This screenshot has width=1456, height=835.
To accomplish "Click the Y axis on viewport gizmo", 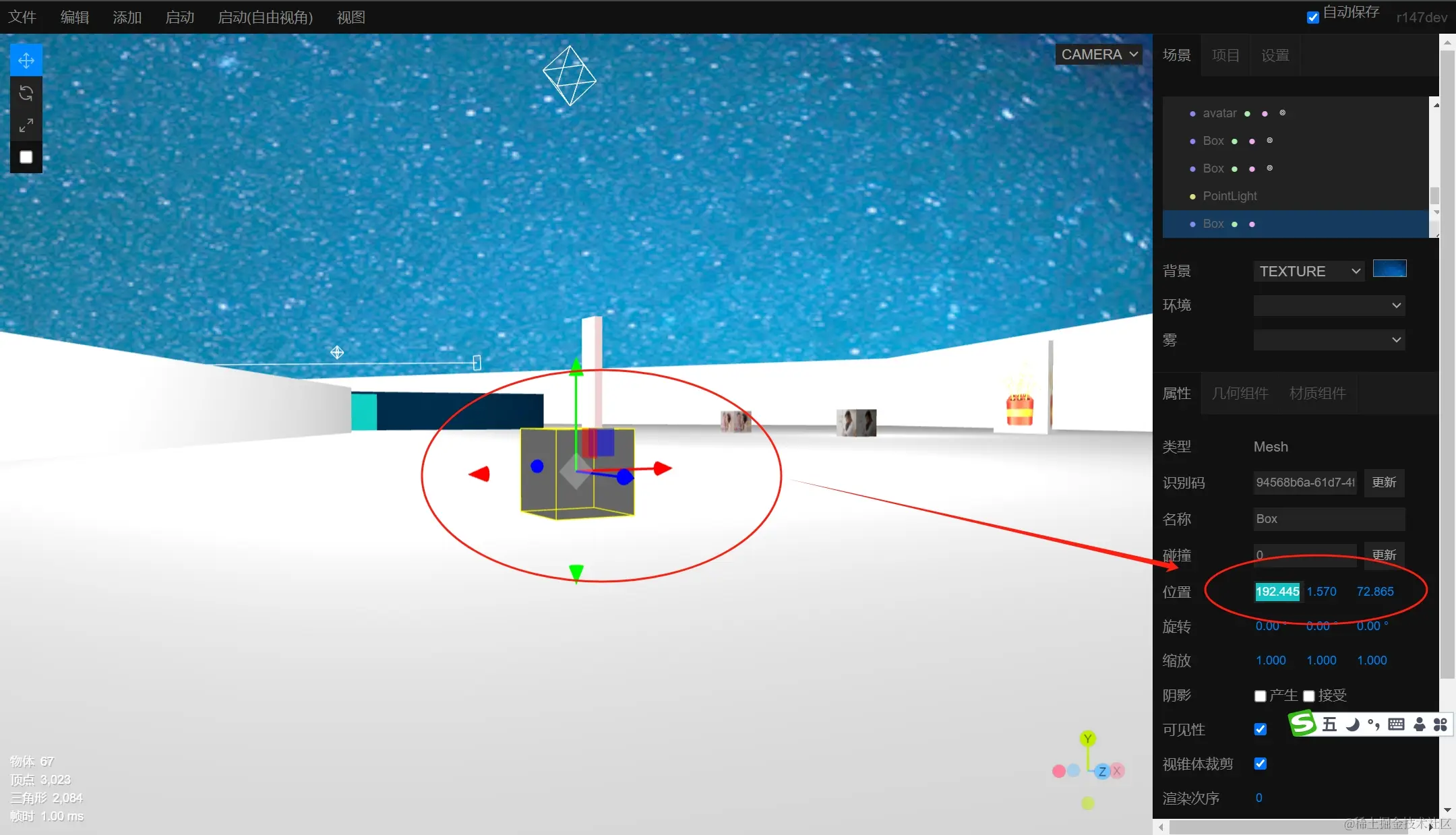I will click(1087, 739).
